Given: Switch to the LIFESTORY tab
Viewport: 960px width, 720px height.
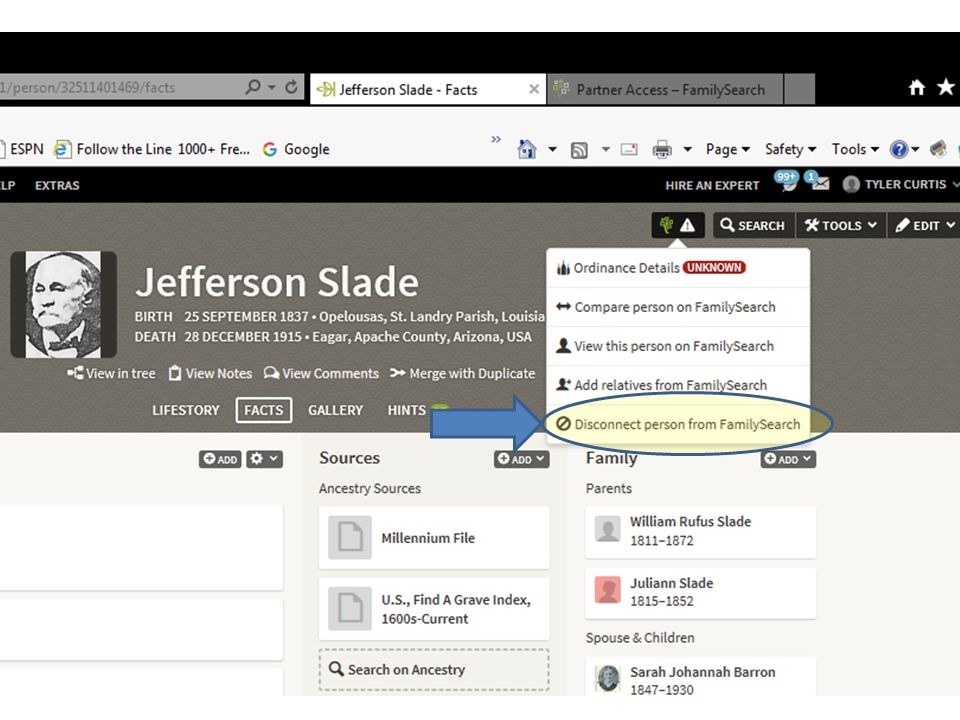Looking at the screenshot, I should [186, 410].
